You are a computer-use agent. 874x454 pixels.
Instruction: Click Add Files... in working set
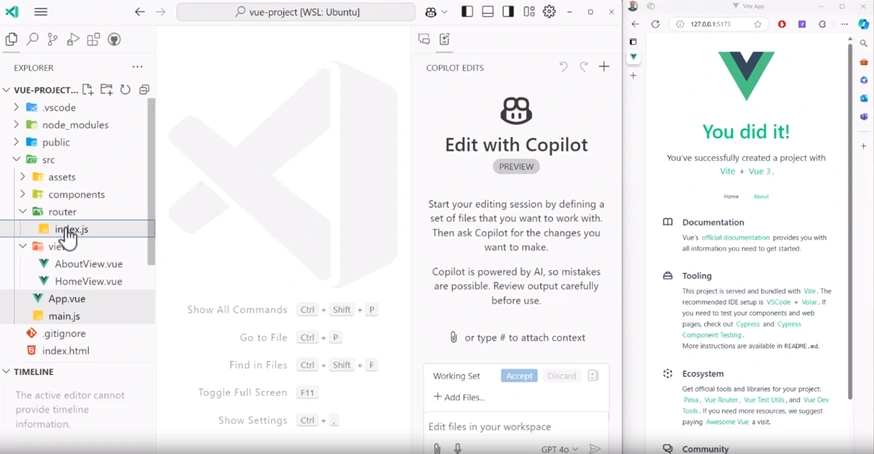459,397
